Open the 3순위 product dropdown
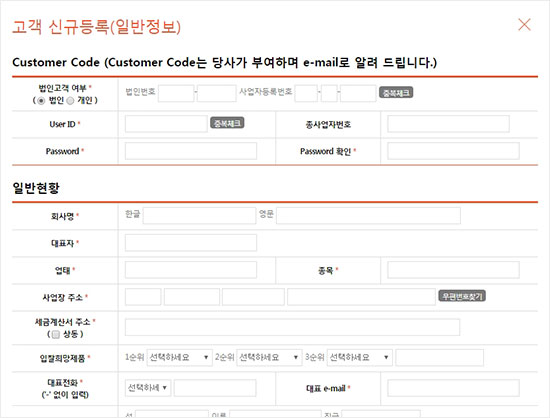550x418 pixels. click(360, 357)
